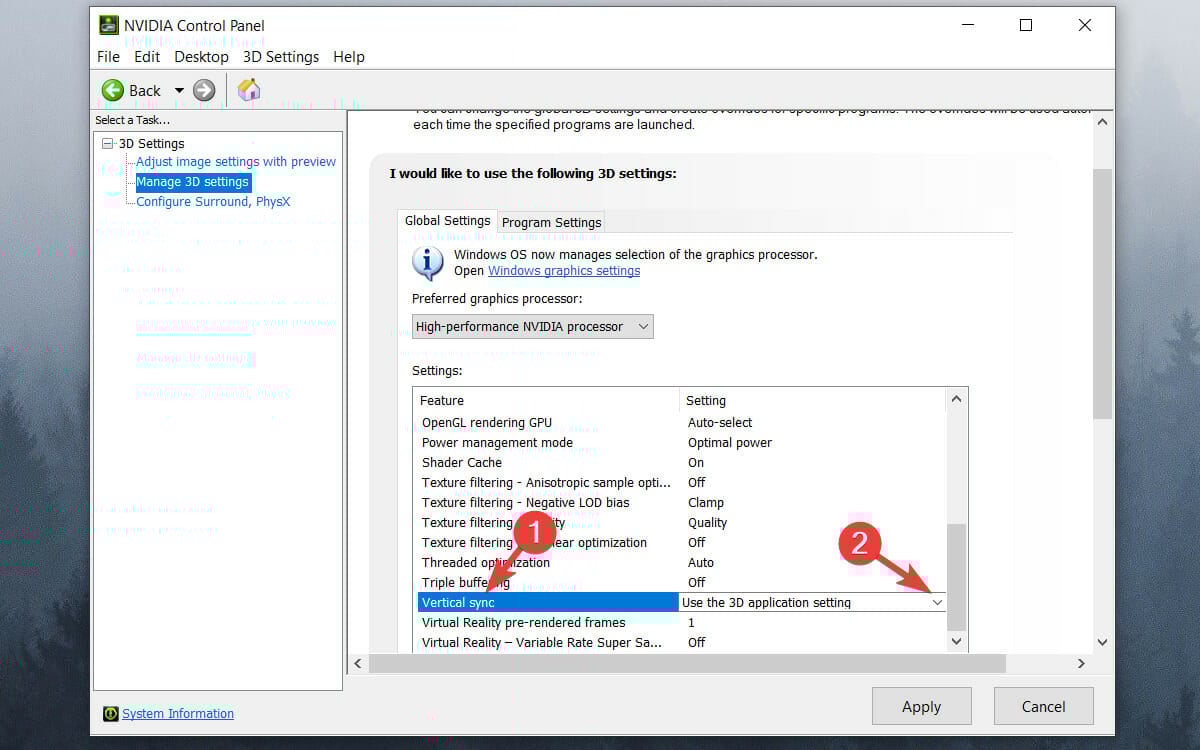The height and width of the screenshot is (750, 1200).
Task: Select Texture filtering - Anisotropic sample row
Action: click(681, 483)
